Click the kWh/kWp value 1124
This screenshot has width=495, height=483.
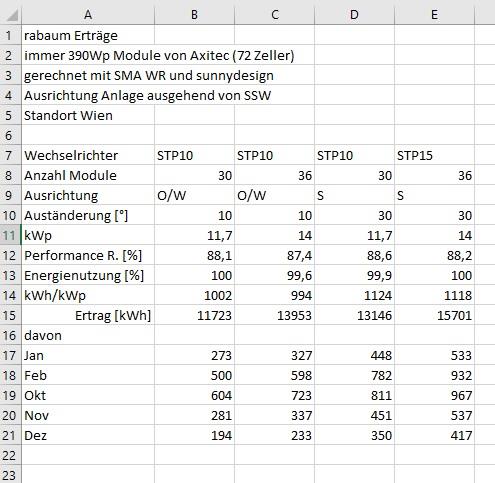(x=354, y=295)
